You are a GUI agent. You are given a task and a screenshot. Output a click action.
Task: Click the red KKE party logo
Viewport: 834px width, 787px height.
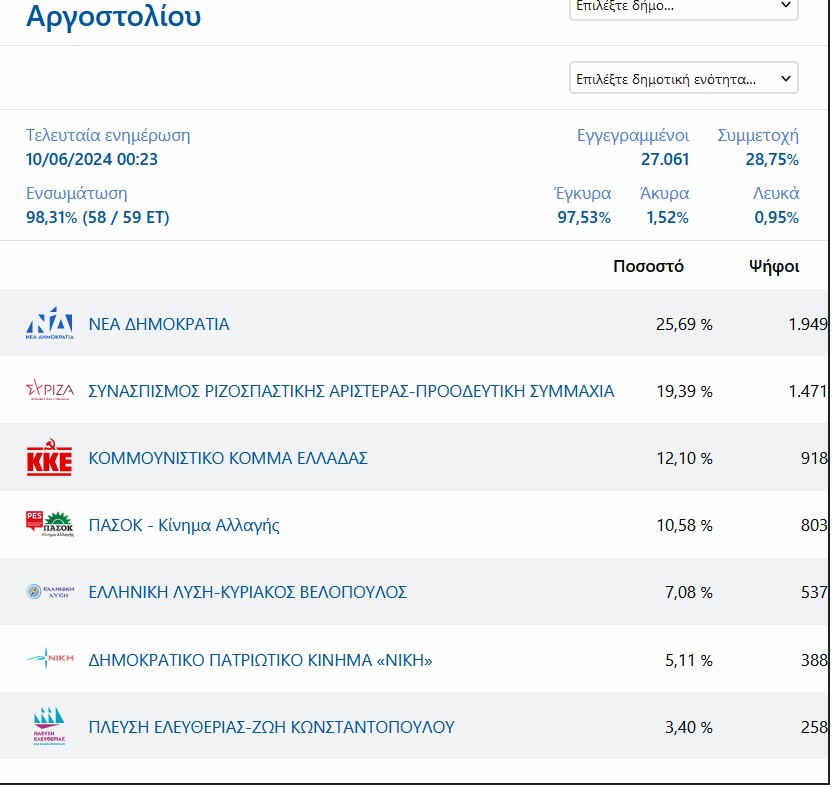[x=49, y=457]
